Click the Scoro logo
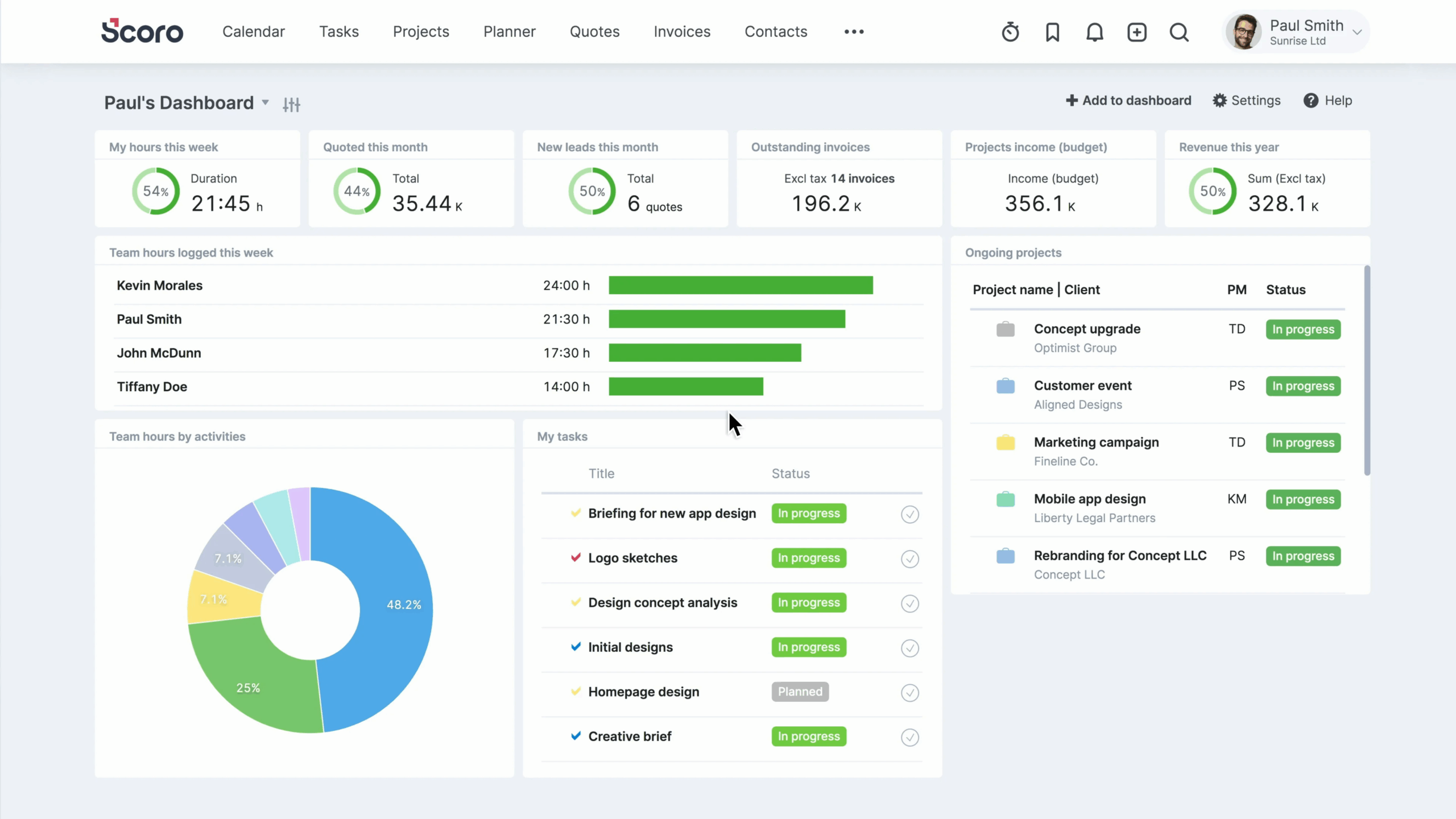 (142, 31)
